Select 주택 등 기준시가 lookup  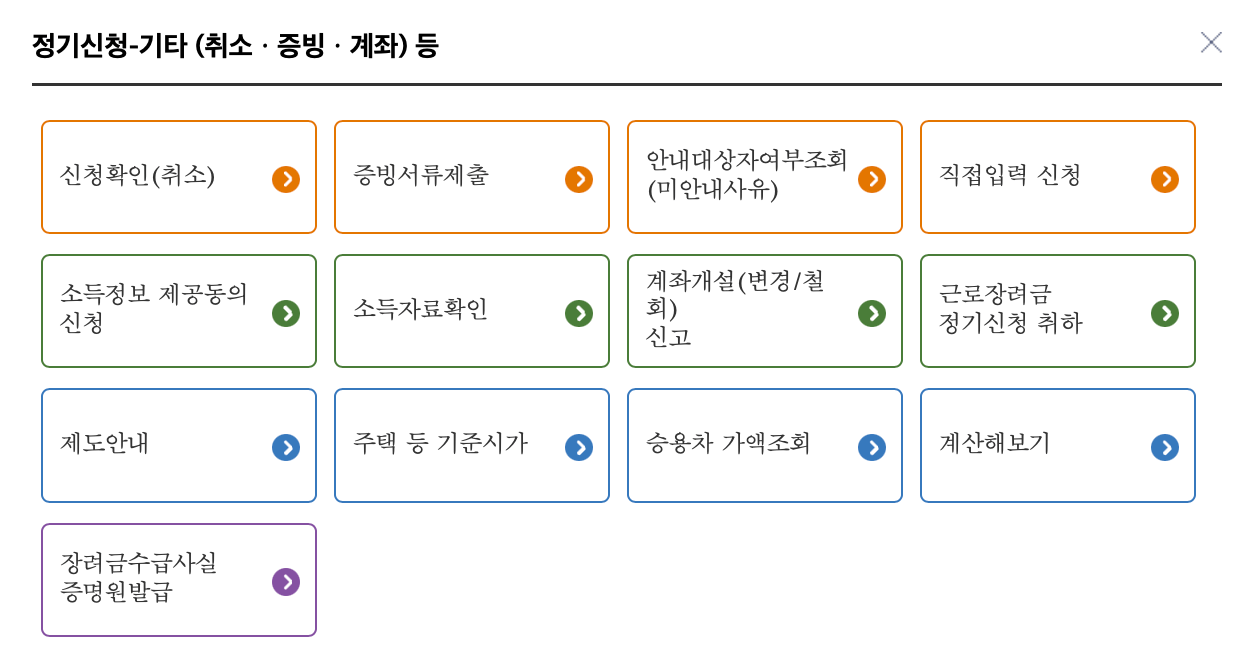472,445
